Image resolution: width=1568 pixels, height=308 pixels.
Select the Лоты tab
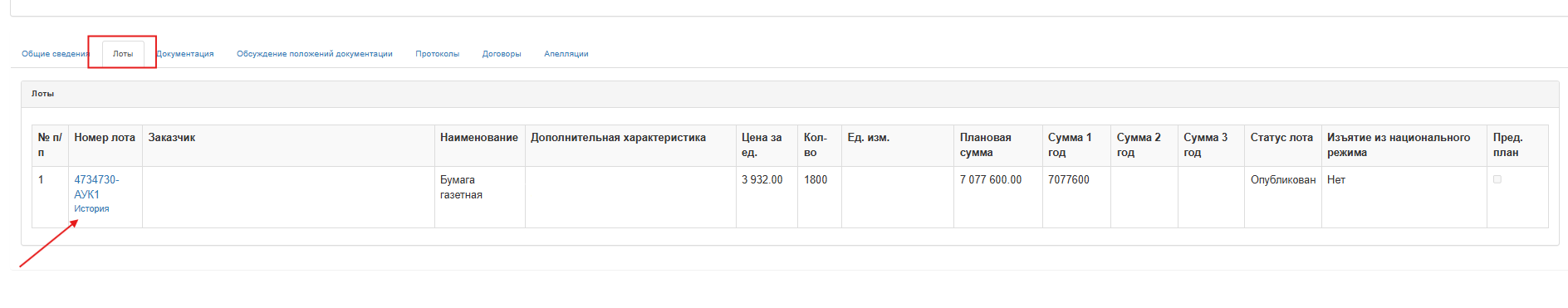coord(123,54)
